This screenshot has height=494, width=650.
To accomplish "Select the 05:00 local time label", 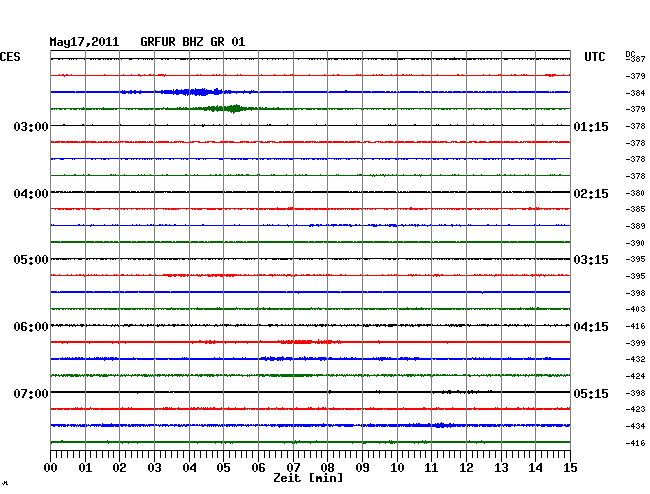I will tap(31, 260).
